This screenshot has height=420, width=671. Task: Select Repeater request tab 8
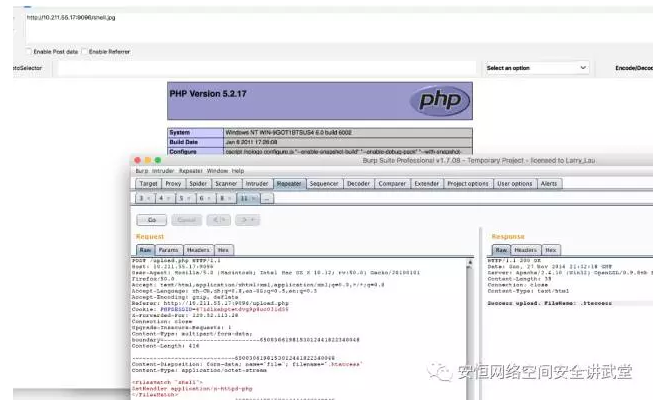[x=225, y=198]
